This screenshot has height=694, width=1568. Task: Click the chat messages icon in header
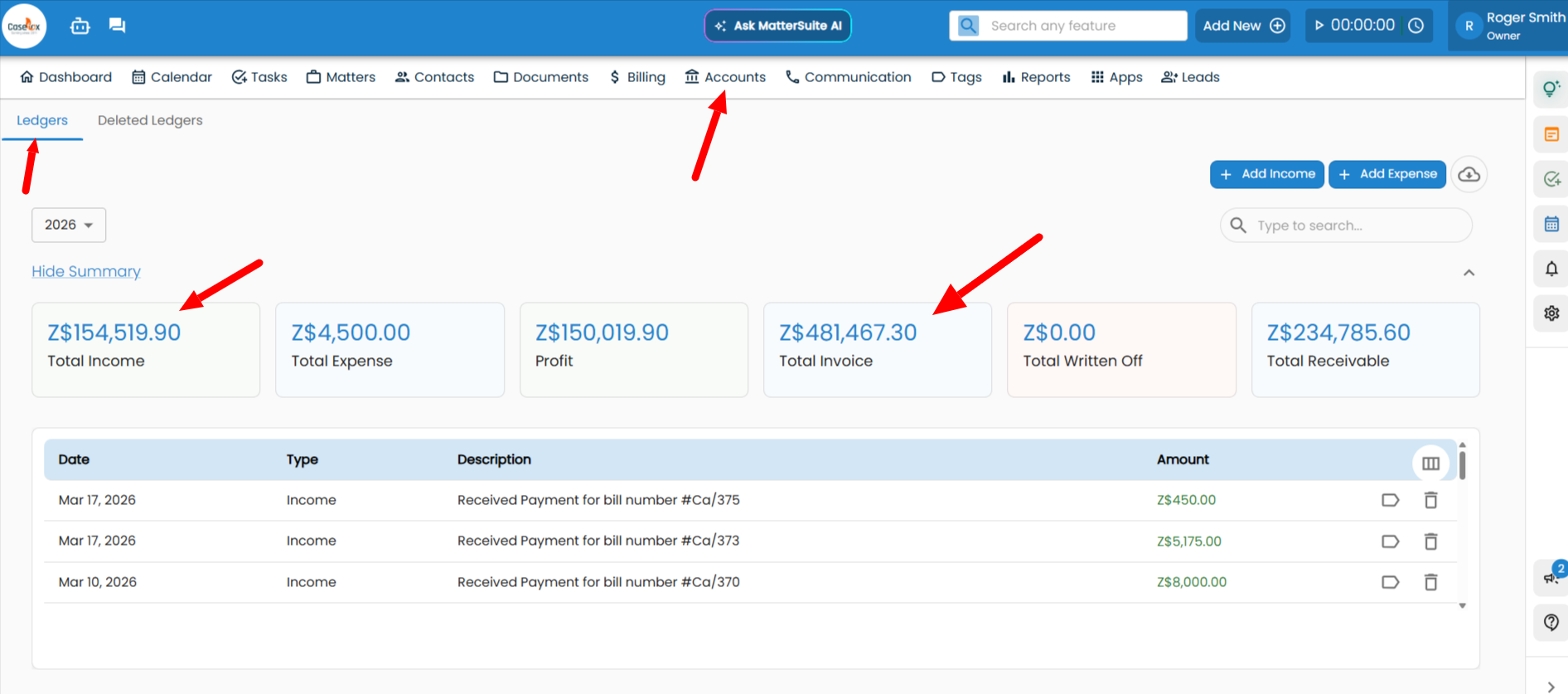tap(117, 26)
